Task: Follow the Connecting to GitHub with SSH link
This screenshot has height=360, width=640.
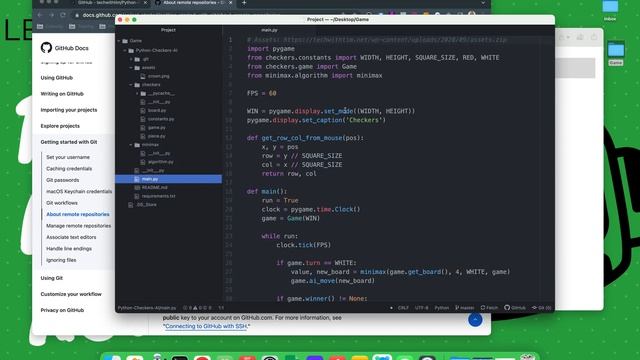Action: [x=206, y=327]
